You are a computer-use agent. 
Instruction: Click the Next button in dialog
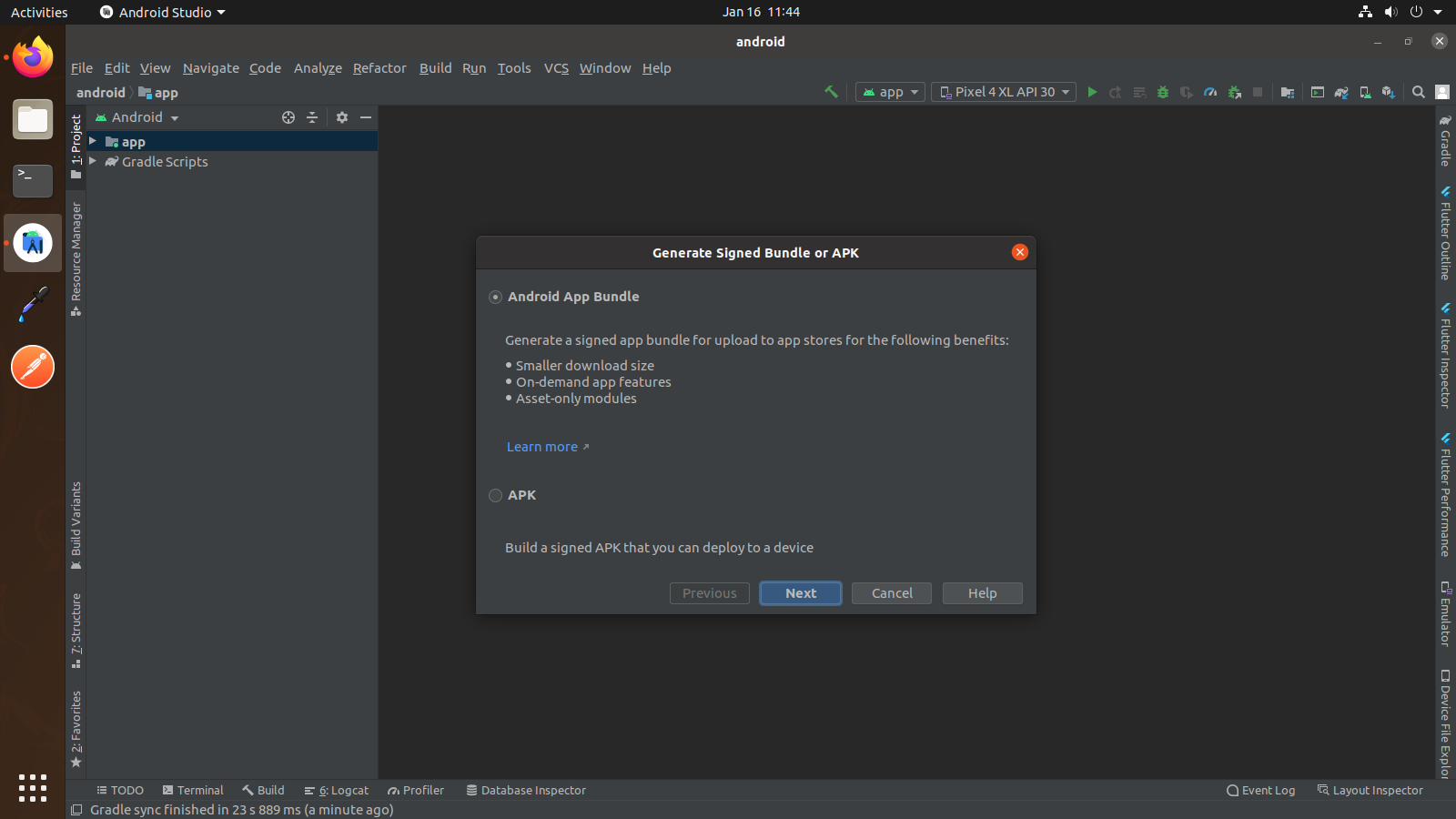[801, 593]
